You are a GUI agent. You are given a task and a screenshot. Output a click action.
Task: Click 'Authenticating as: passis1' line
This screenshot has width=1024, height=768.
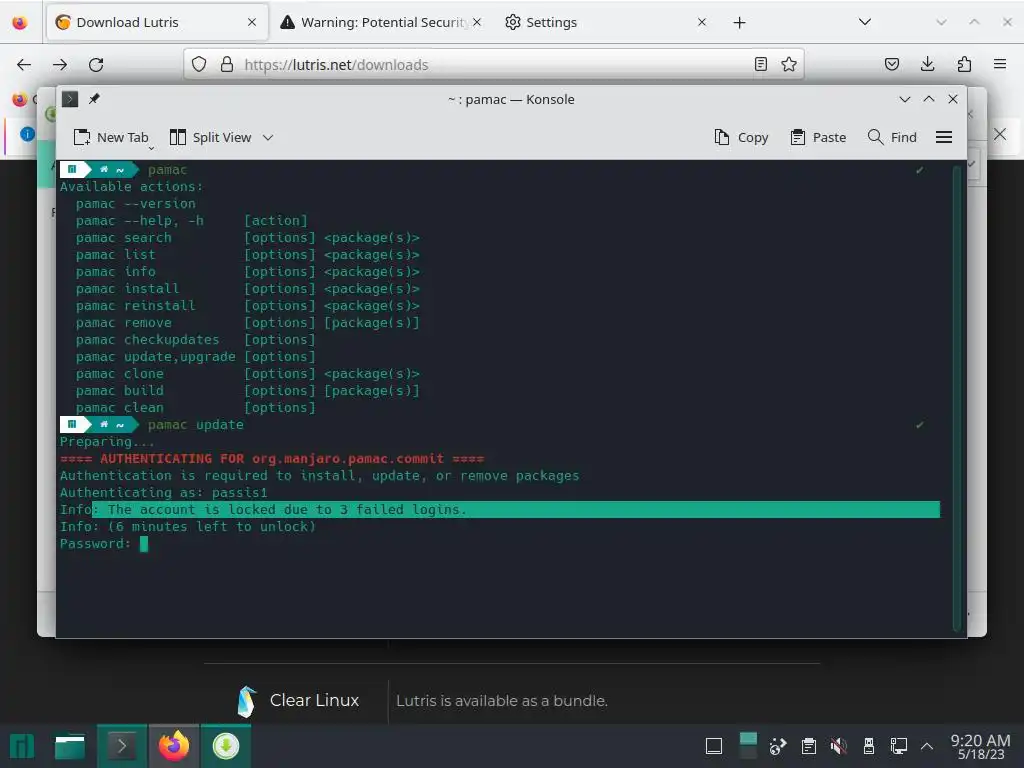click(x=163, y=492)
